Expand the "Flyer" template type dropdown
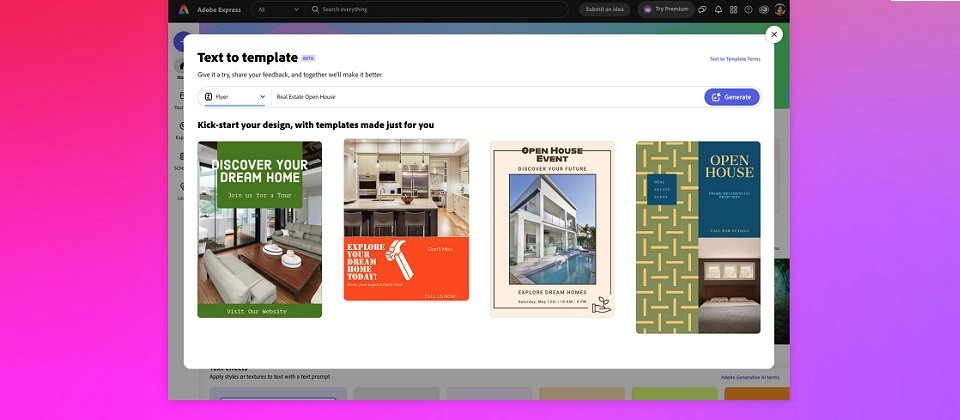This screenshot has height=420, width=960. 235,97
